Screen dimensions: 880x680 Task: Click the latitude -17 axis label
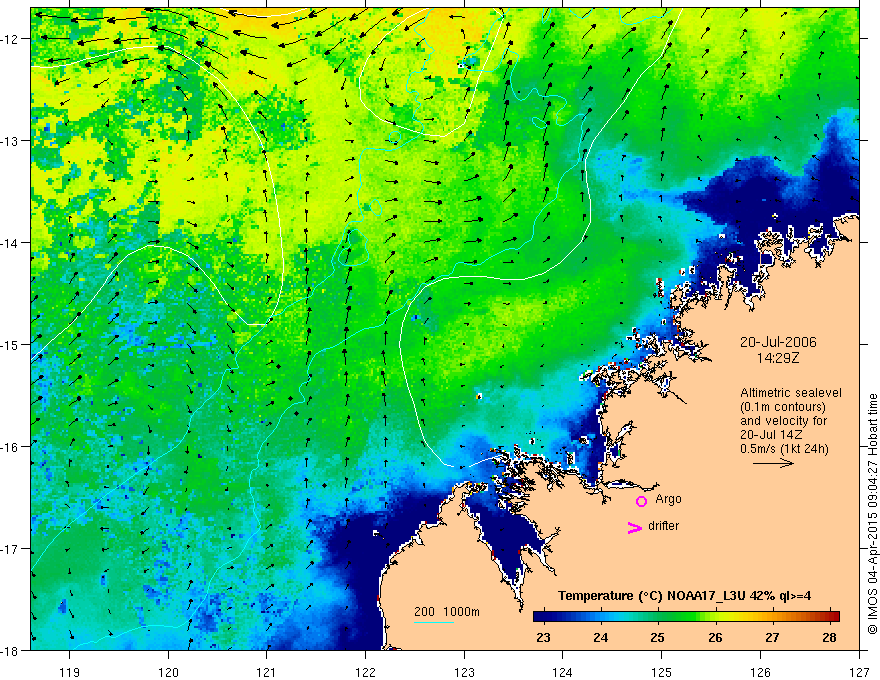10,549
